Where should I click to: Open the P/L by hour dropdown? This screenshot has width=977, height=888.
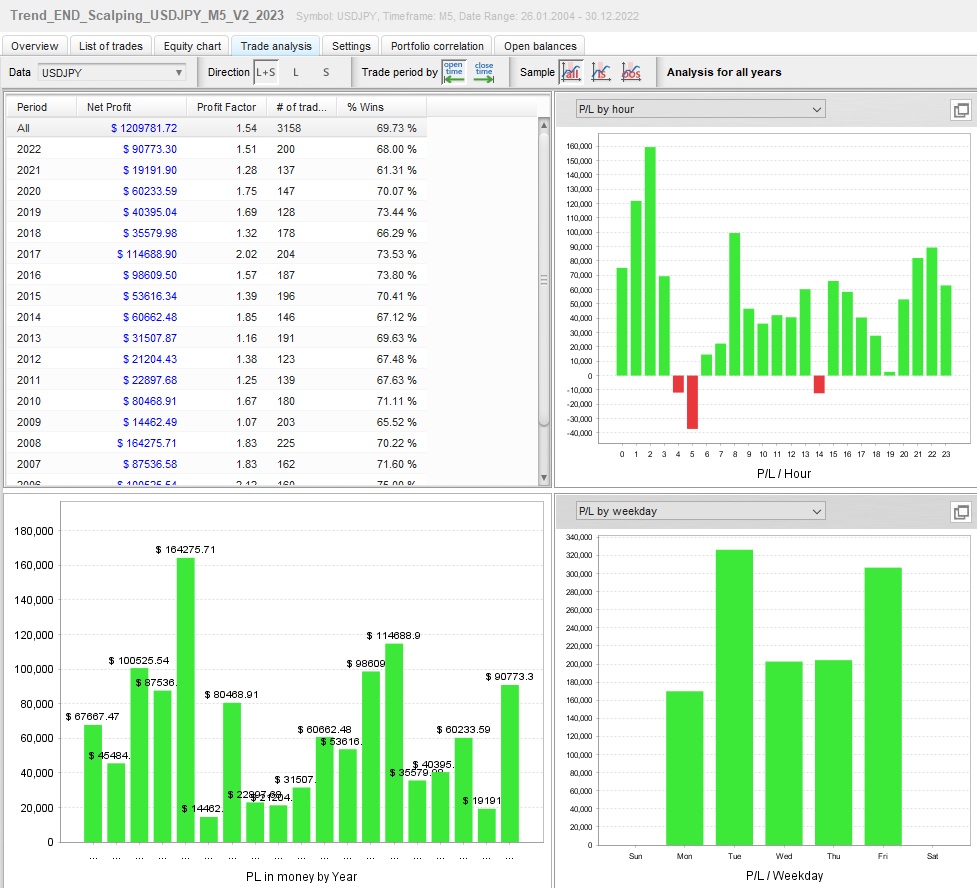coord(700,109)
